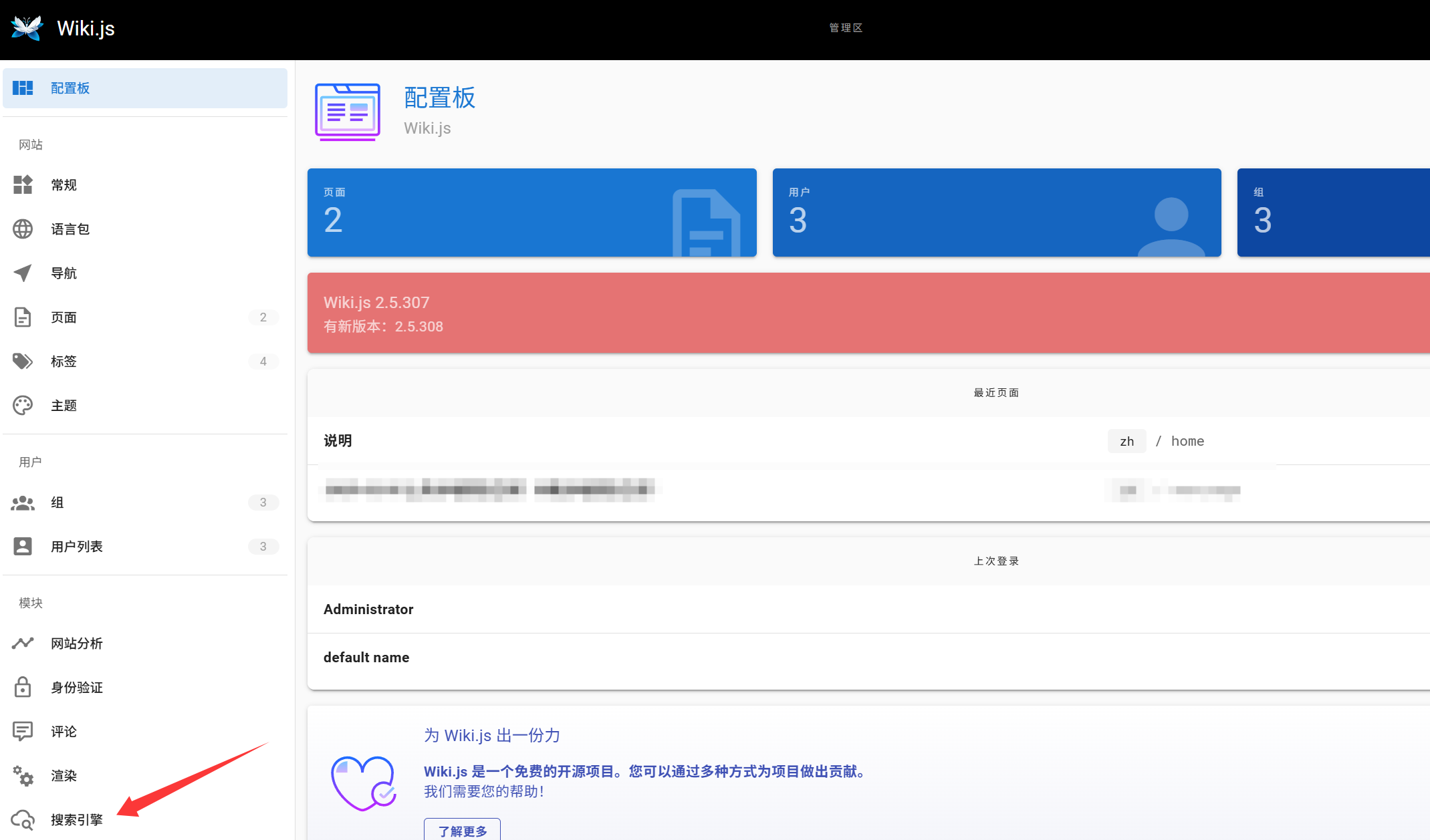Select 导航 menu entry

pos(145,273)
